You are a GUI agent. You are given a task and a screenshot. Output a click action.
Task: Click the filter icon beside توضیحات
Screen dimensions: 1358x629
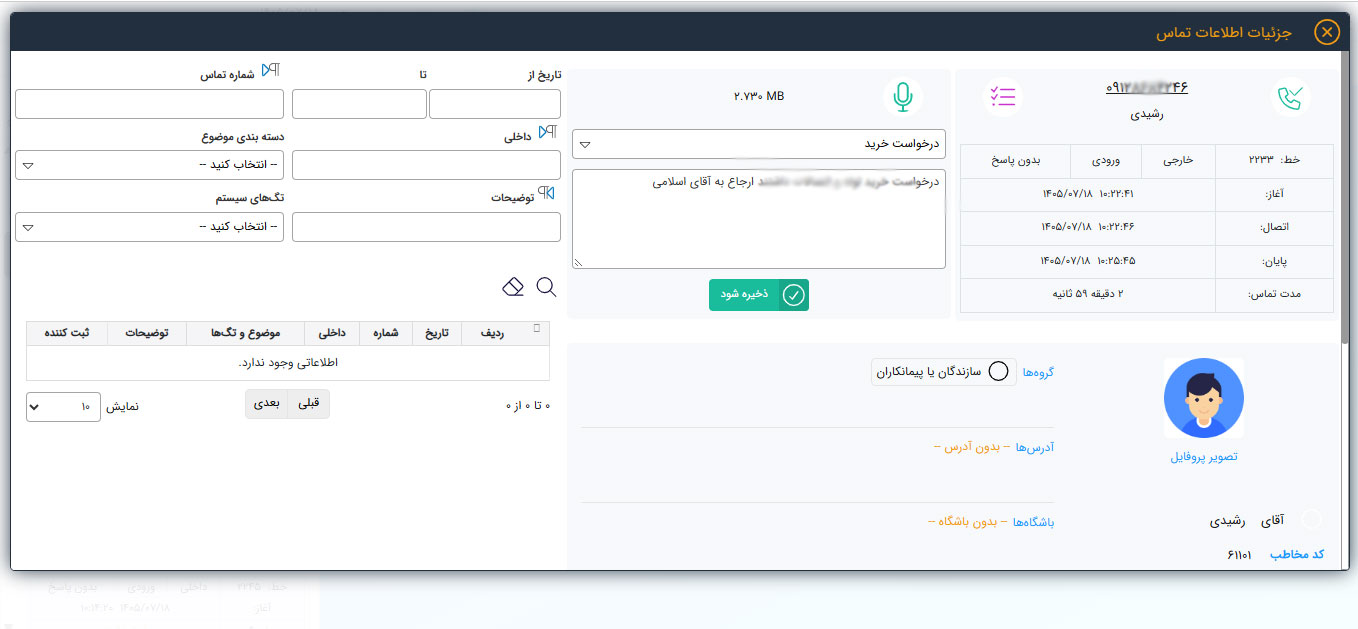[547, 193]
